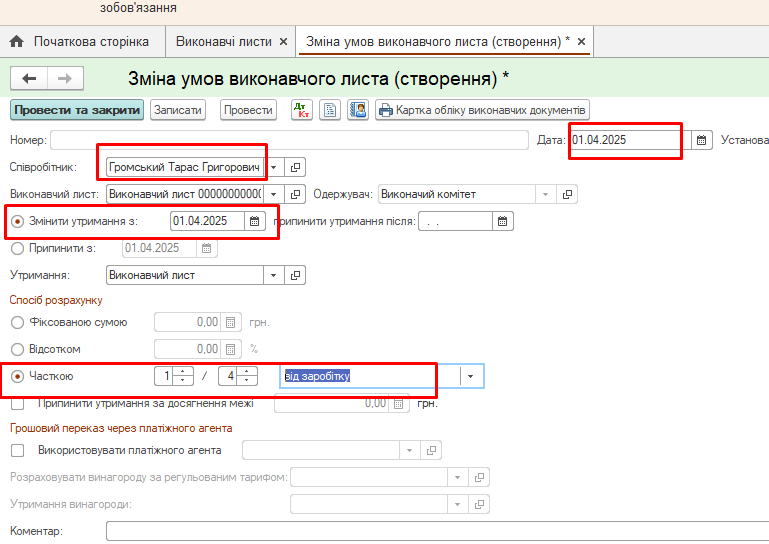Select the Припинити з radio button
Image resolution: width=769 pixels, height=544 pixels.
pyautogui.click(x=17, y=248)
